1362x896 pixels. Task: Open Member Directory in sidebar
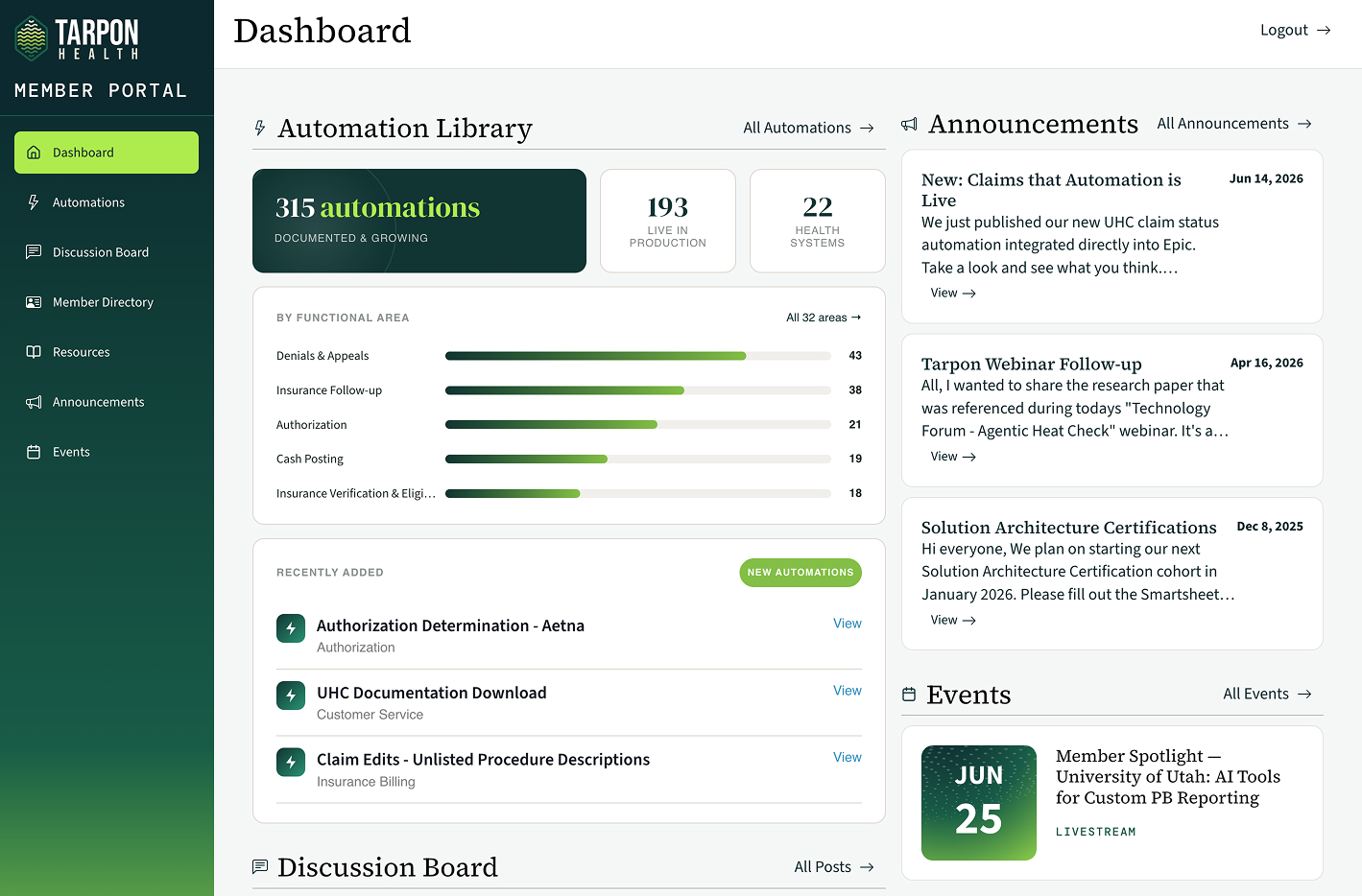pos(107,302)
